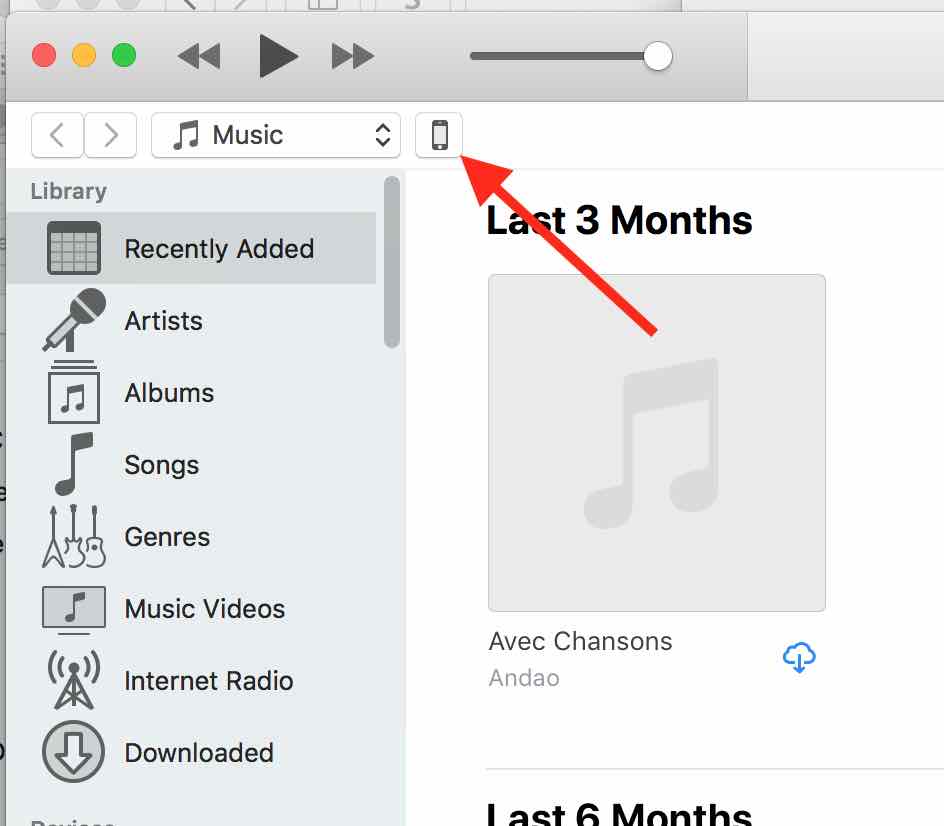Viewport: 944px width, 826px height.
Task: Skip to the next track with fast-forward
Action: pyautogui.click(x=353, y=57)
